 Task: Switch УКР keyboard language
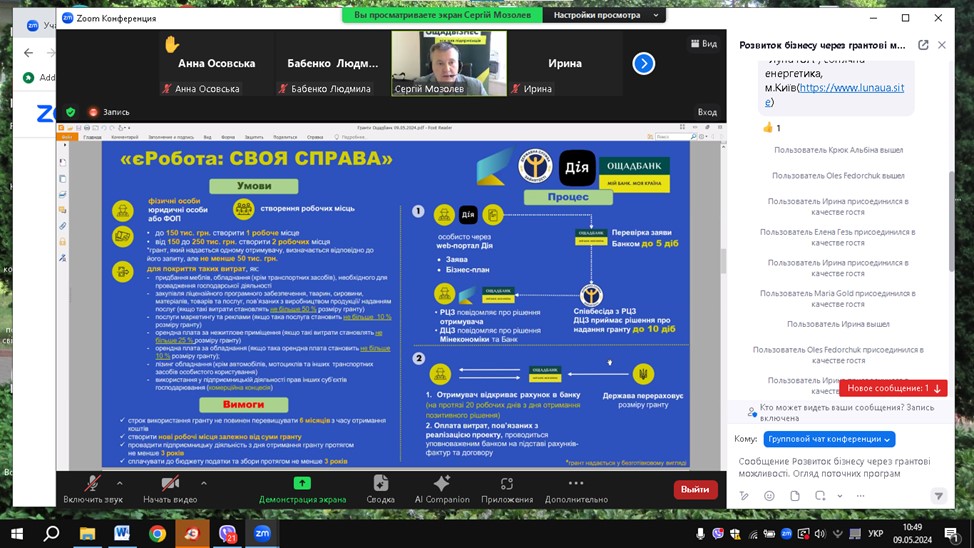coord(876,534)
